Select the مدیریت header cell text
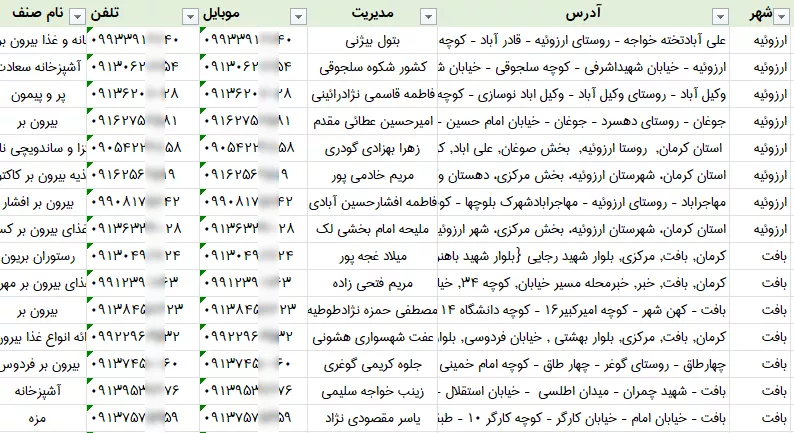 pos(373,14)
